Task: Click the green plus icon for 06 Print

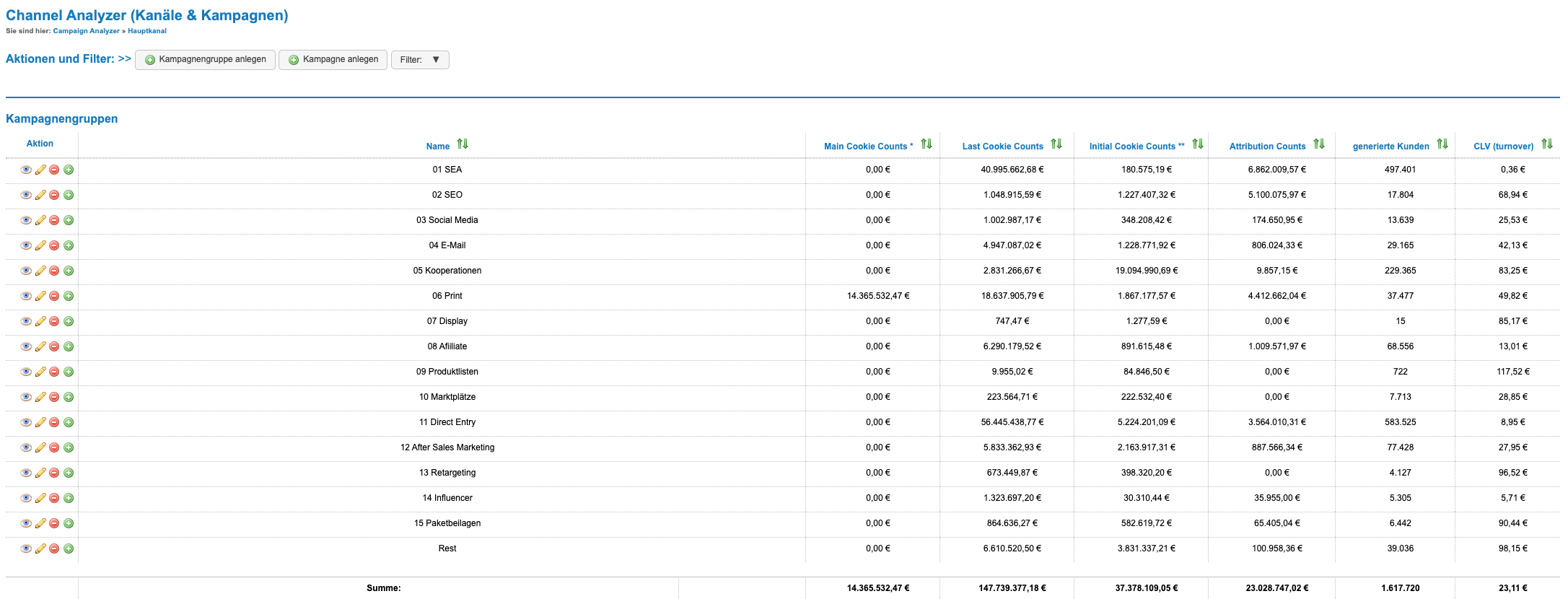Action: (69, 296)
